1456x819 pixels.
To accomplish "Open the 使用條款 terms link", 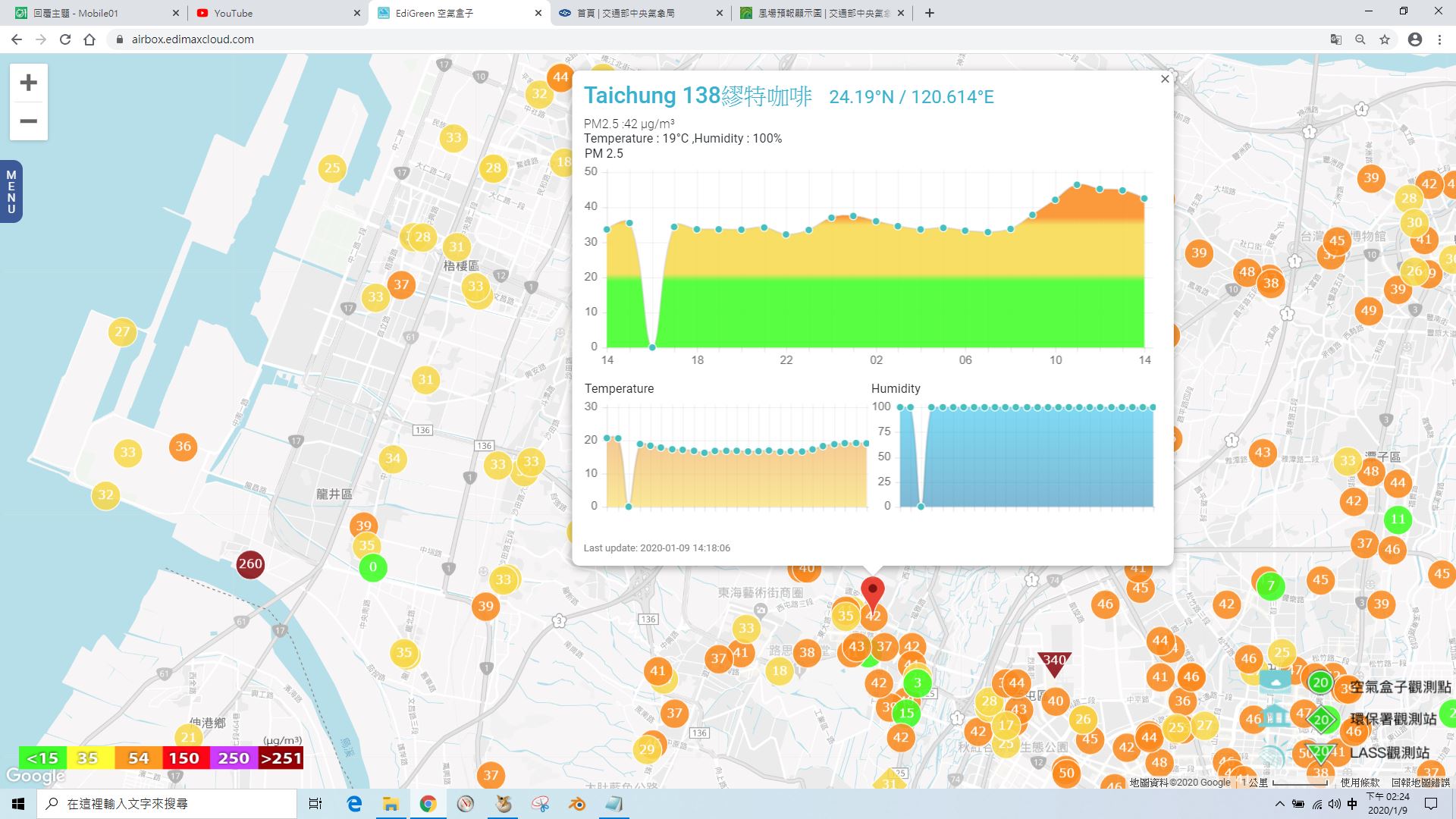I will click(x=1360, y=783).
